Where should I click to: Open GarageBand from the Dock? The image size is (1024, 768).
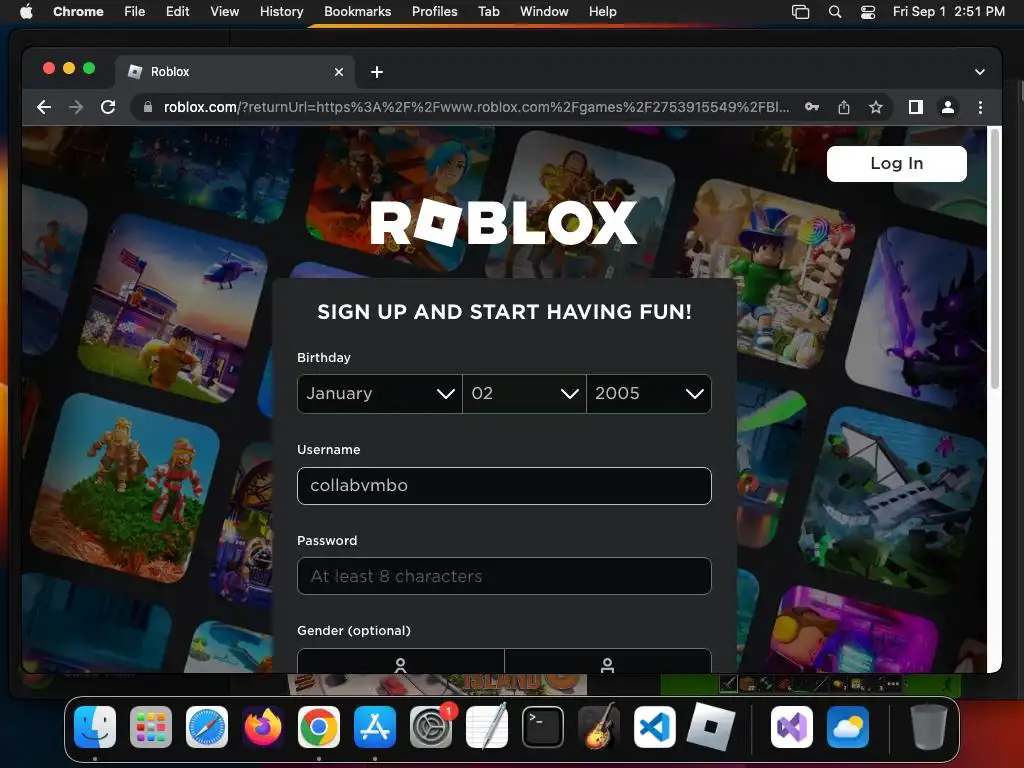(599, 727)
